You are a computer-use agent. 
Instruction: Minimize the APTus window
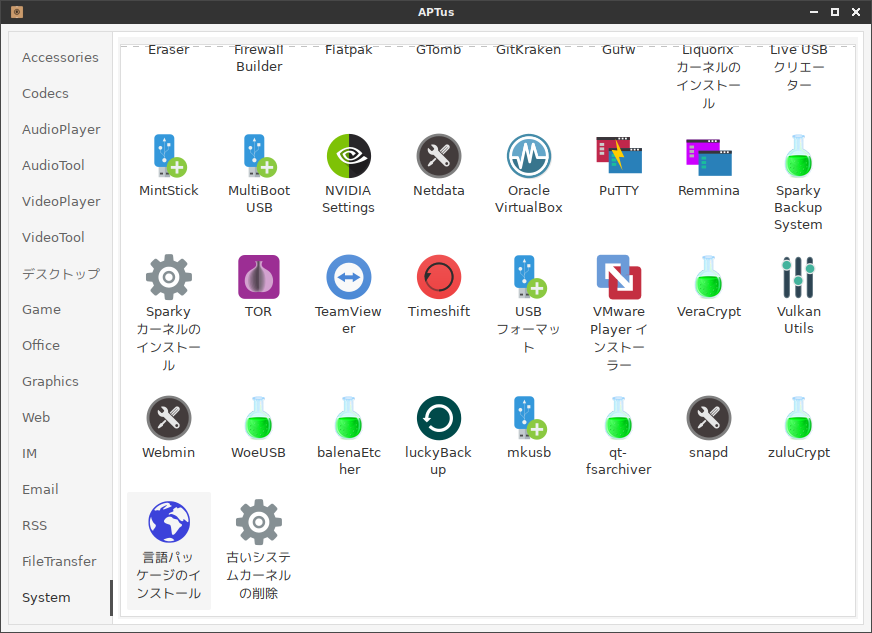[x=814, y=12]
